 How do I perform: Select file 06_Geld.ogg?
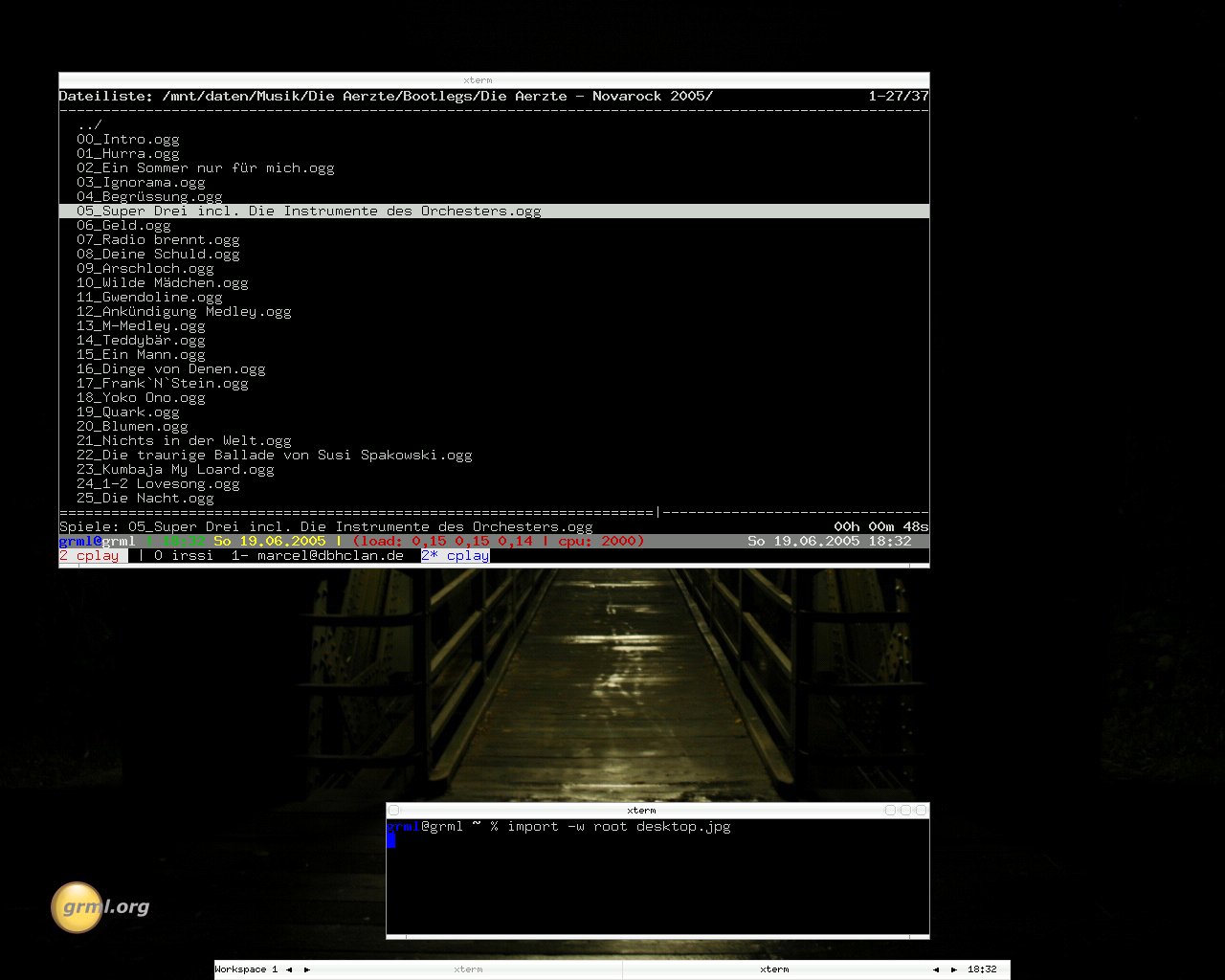[x=123, y=225]
